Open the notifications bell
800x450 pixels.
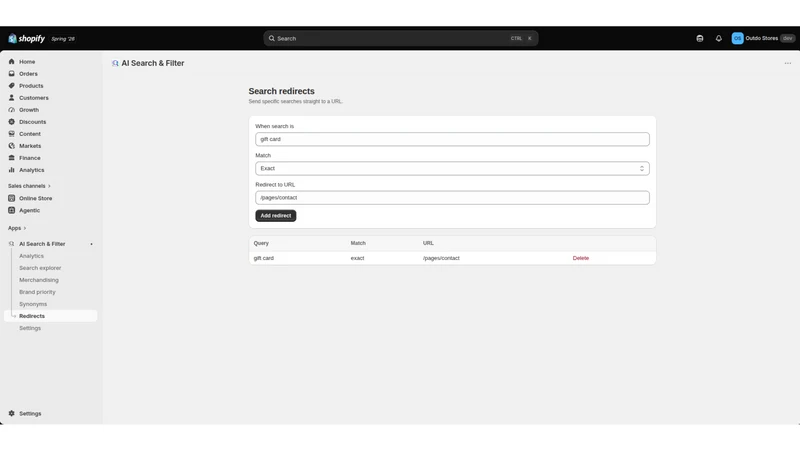click(x=718, y=38)
